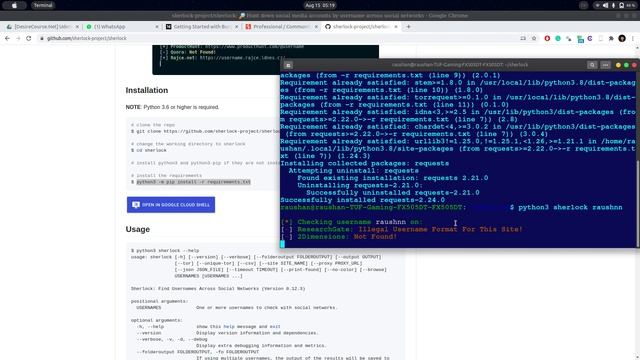Click the NOTE Python 3.6 required text
The width and height of the screenshot is (640, 360).
[x=172, y=107]
